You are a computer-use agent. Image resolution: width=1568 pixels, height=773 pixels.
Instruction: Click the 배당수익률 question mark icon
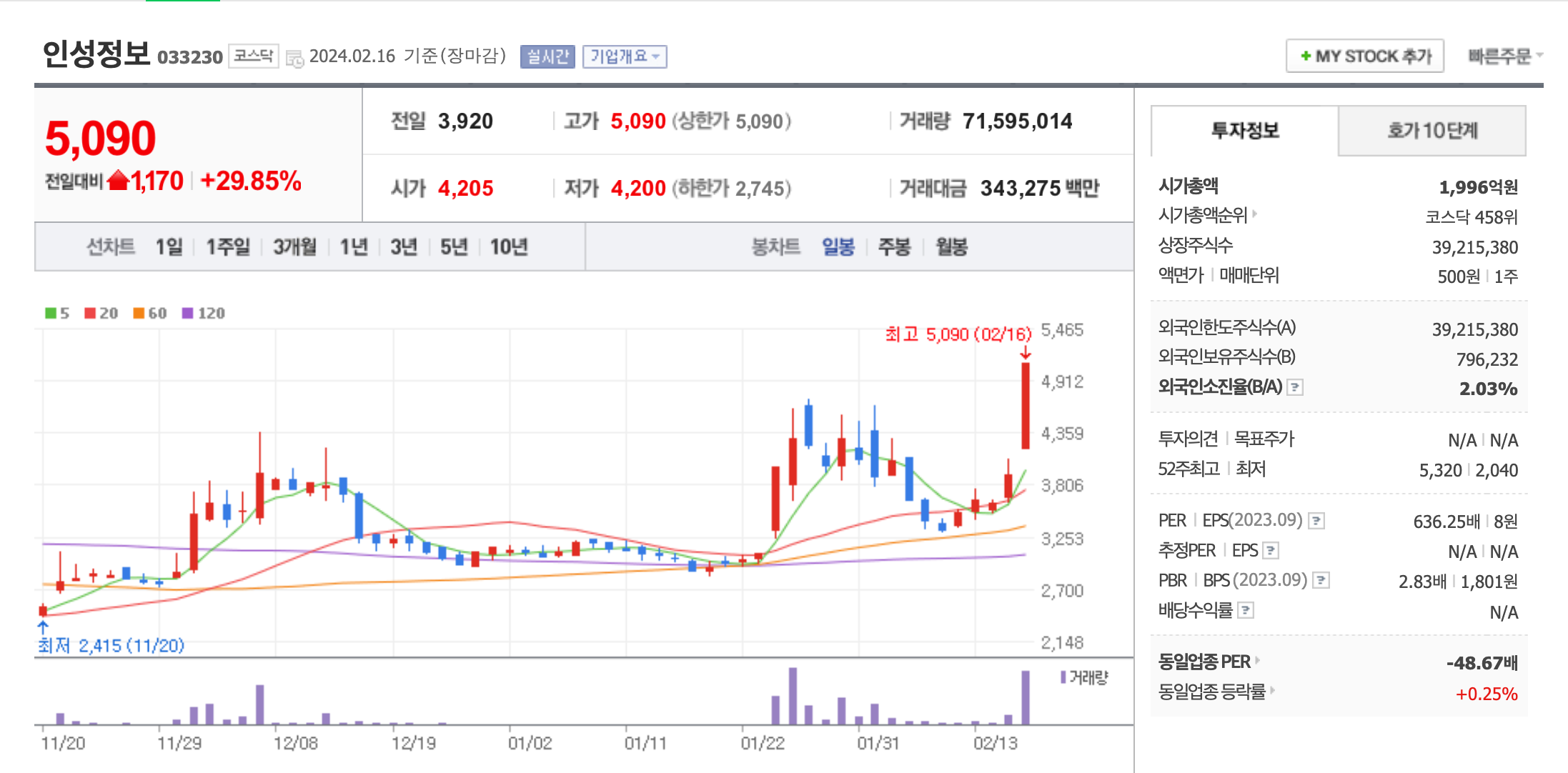pyautogui.click(x=1246, y=610)
